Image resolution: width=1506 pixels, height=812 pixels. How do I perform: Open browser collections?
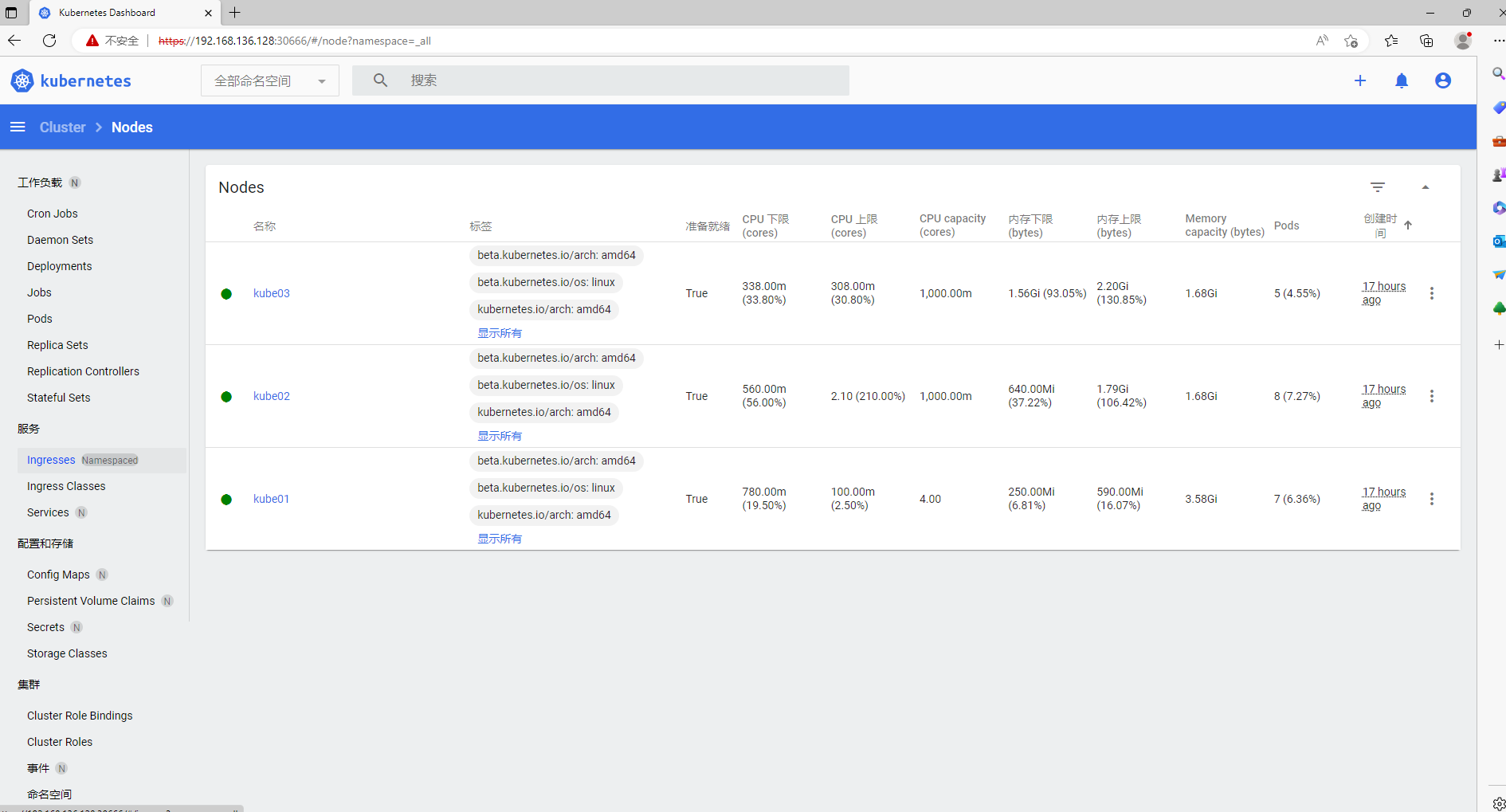click(1426, 41)
